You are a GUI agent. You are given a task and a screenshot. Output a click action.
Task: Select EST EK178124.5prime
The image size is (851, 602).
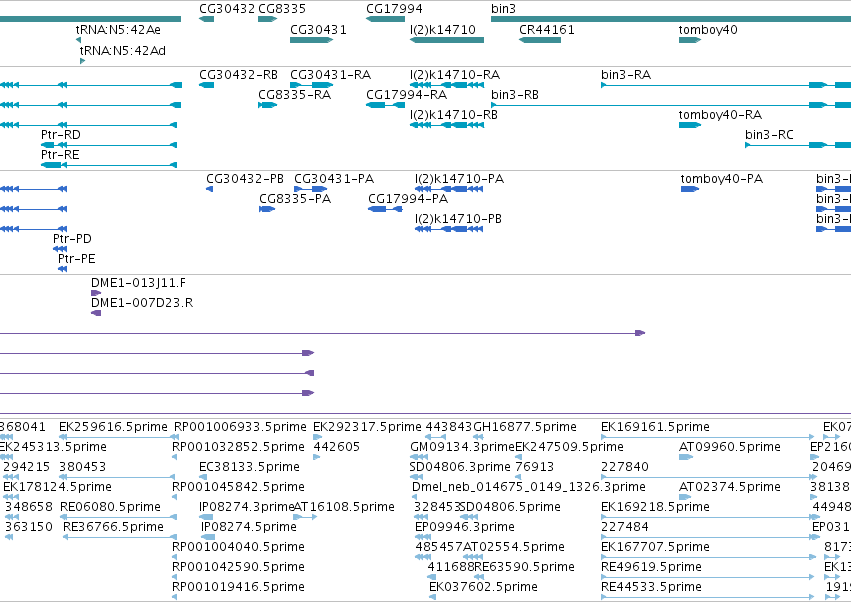[x=11, y=497]
